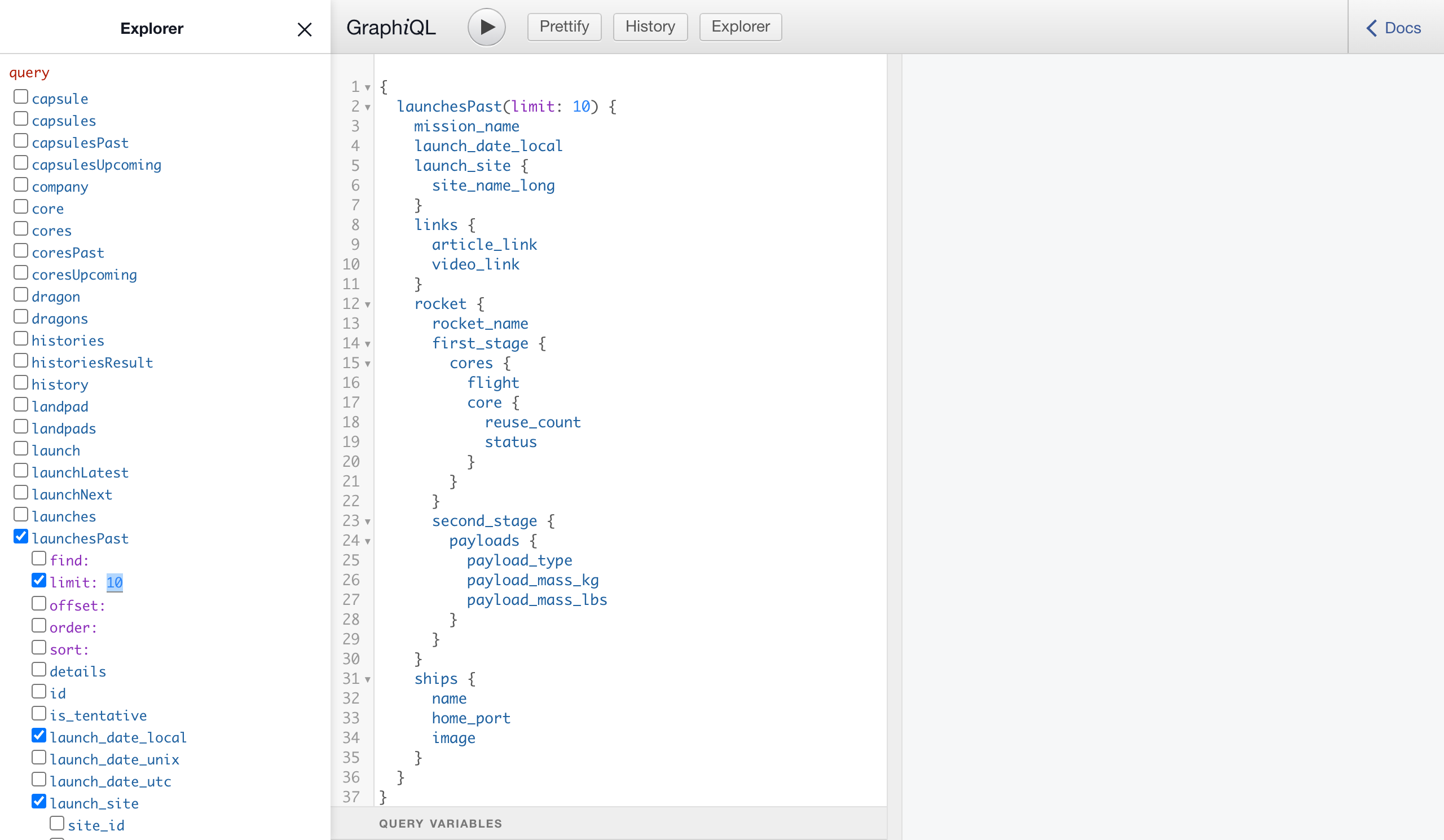Uncheck the limit: argument checkbox
Screen dimensions: 1444x840
coord(39,580)
